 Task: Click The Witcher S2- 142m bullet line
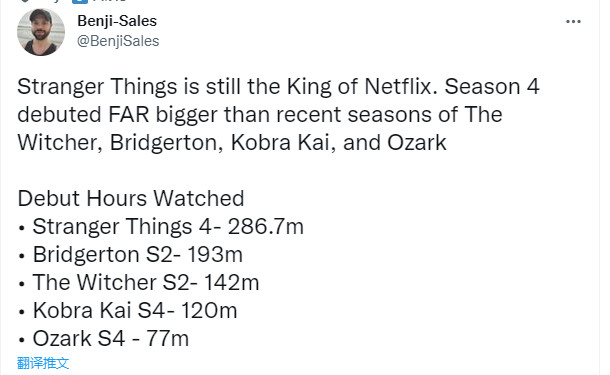(138, 282)
